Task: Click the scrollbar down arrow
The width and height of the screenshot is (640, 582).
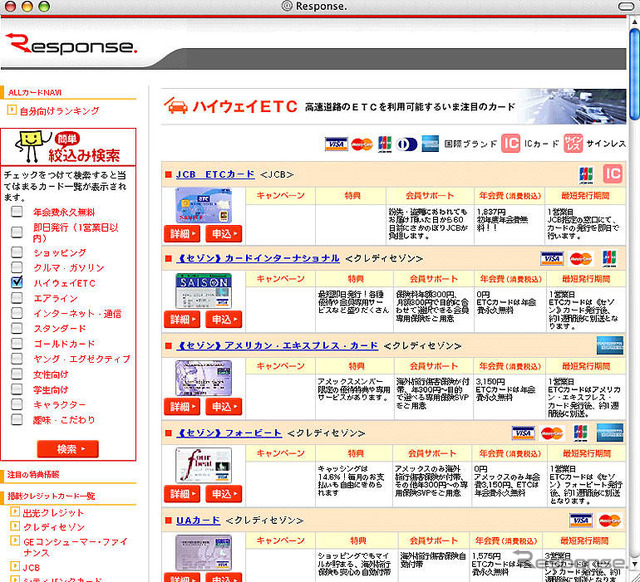Action: pos(634,564)
